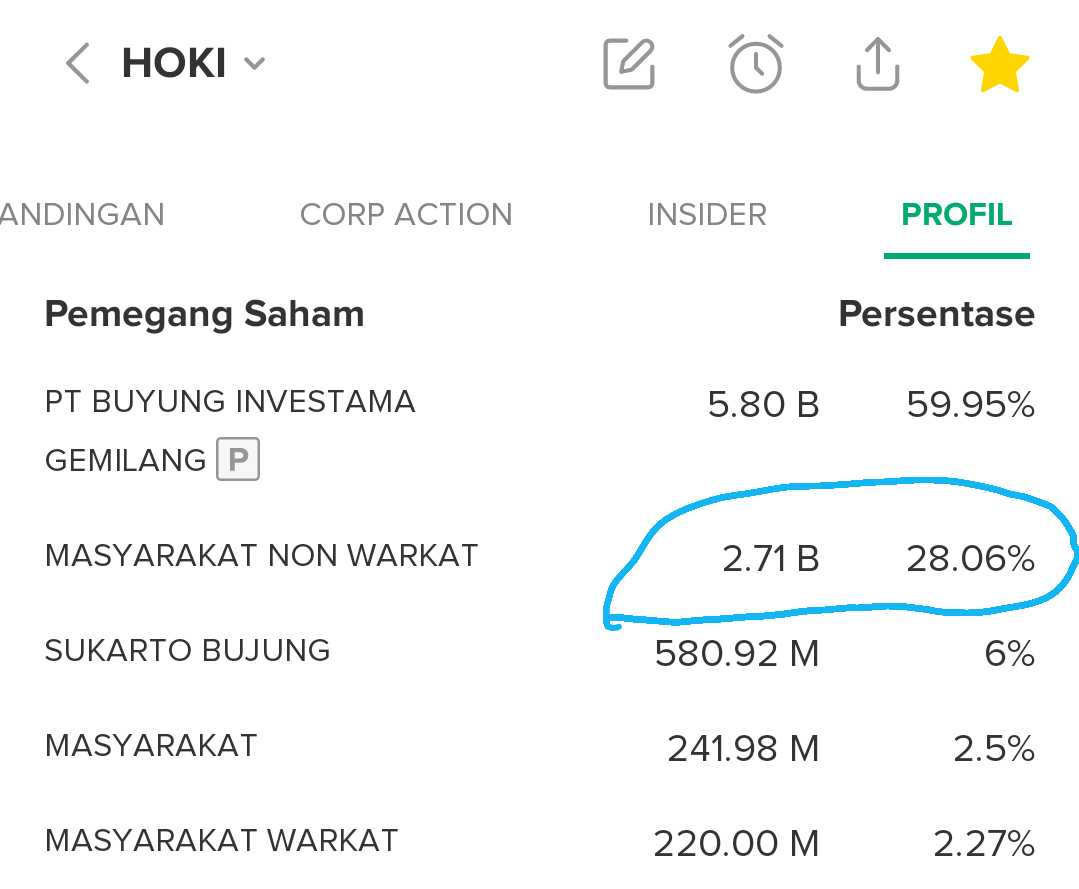The image size is (1079, 889).
Task: Tap the 59.95% percentage value
Action: pyautogui.click(x=970, y=405)
